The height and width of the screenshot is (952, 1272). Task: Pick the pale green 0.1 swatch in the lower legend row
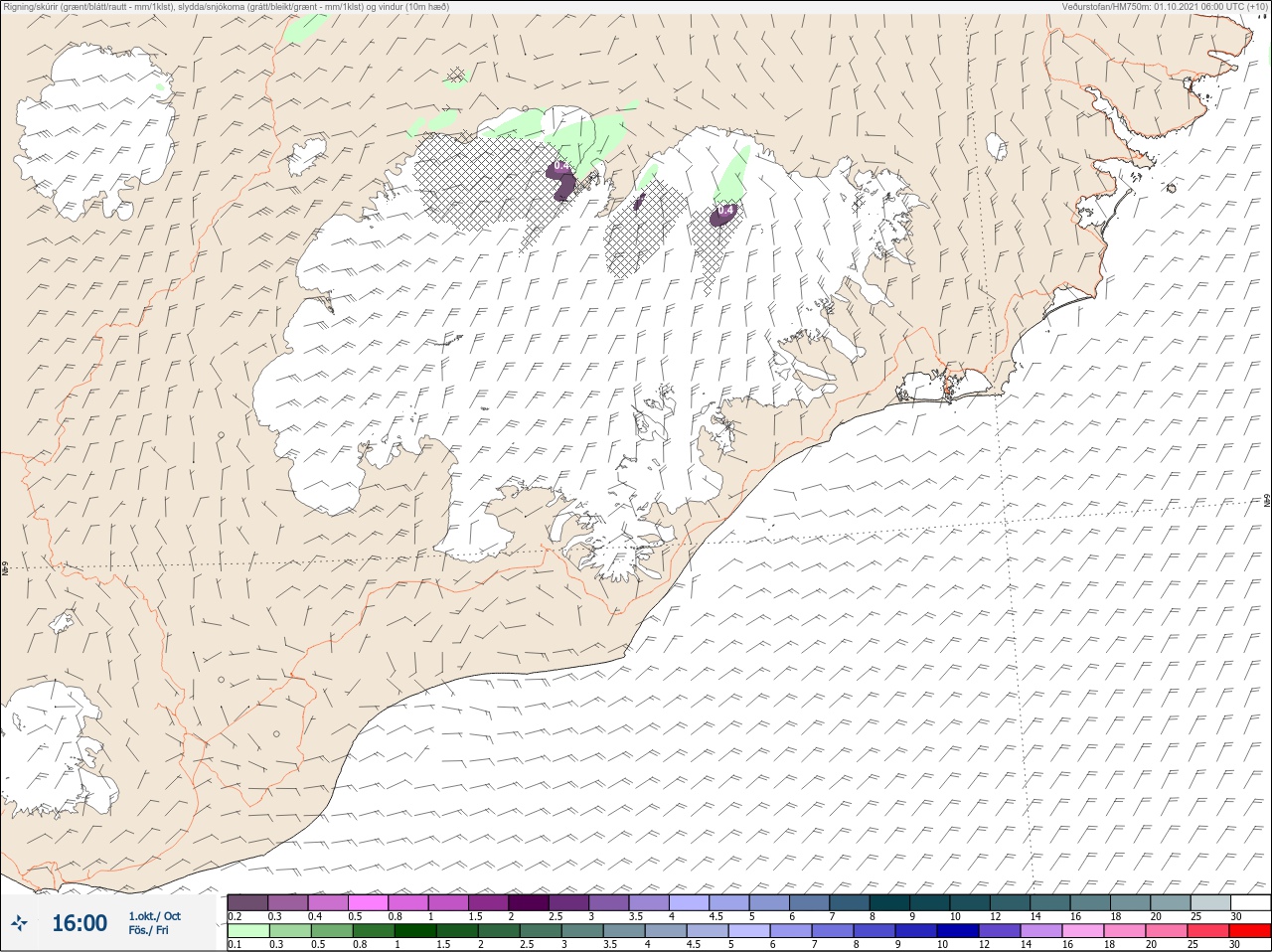click(247, 931)
